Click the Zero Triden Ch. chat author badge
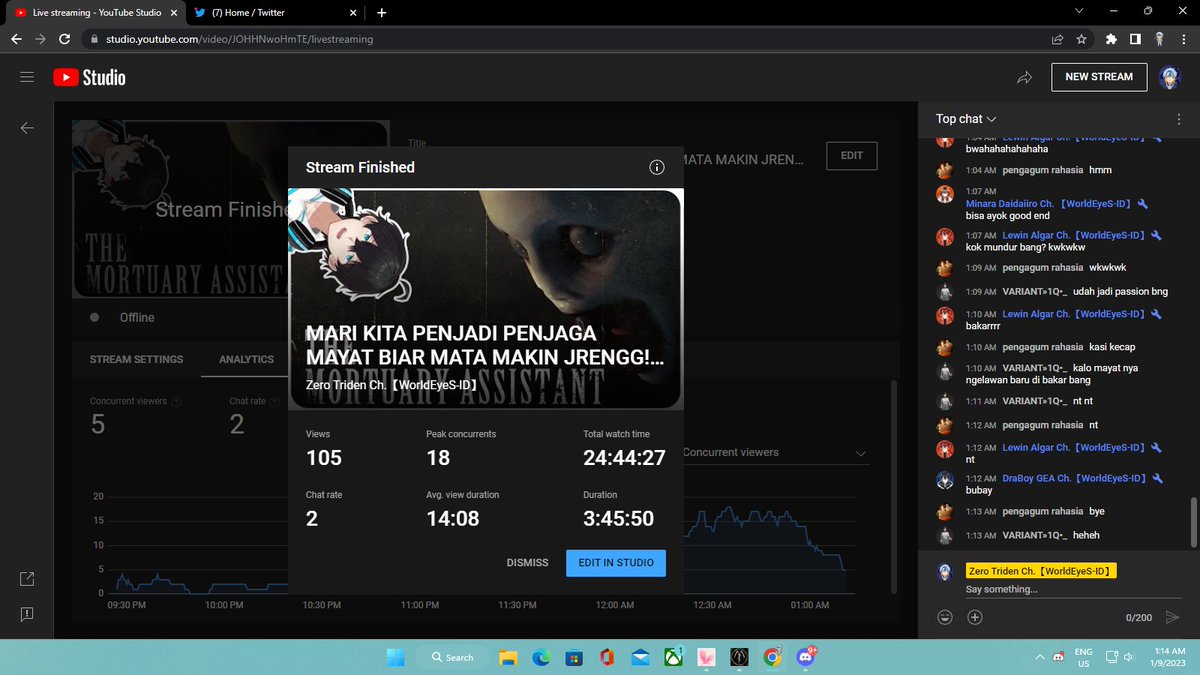The height and width of the screenshot is (675, 1200). point(1041,571)
